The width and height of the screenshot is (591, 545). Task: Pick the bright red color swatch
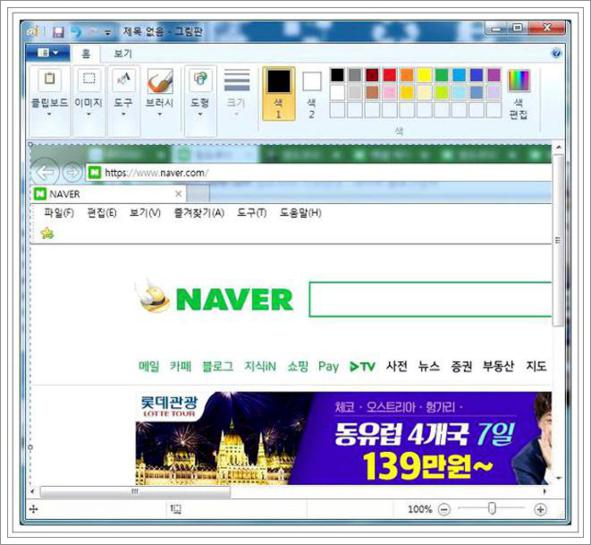[390, 75]
